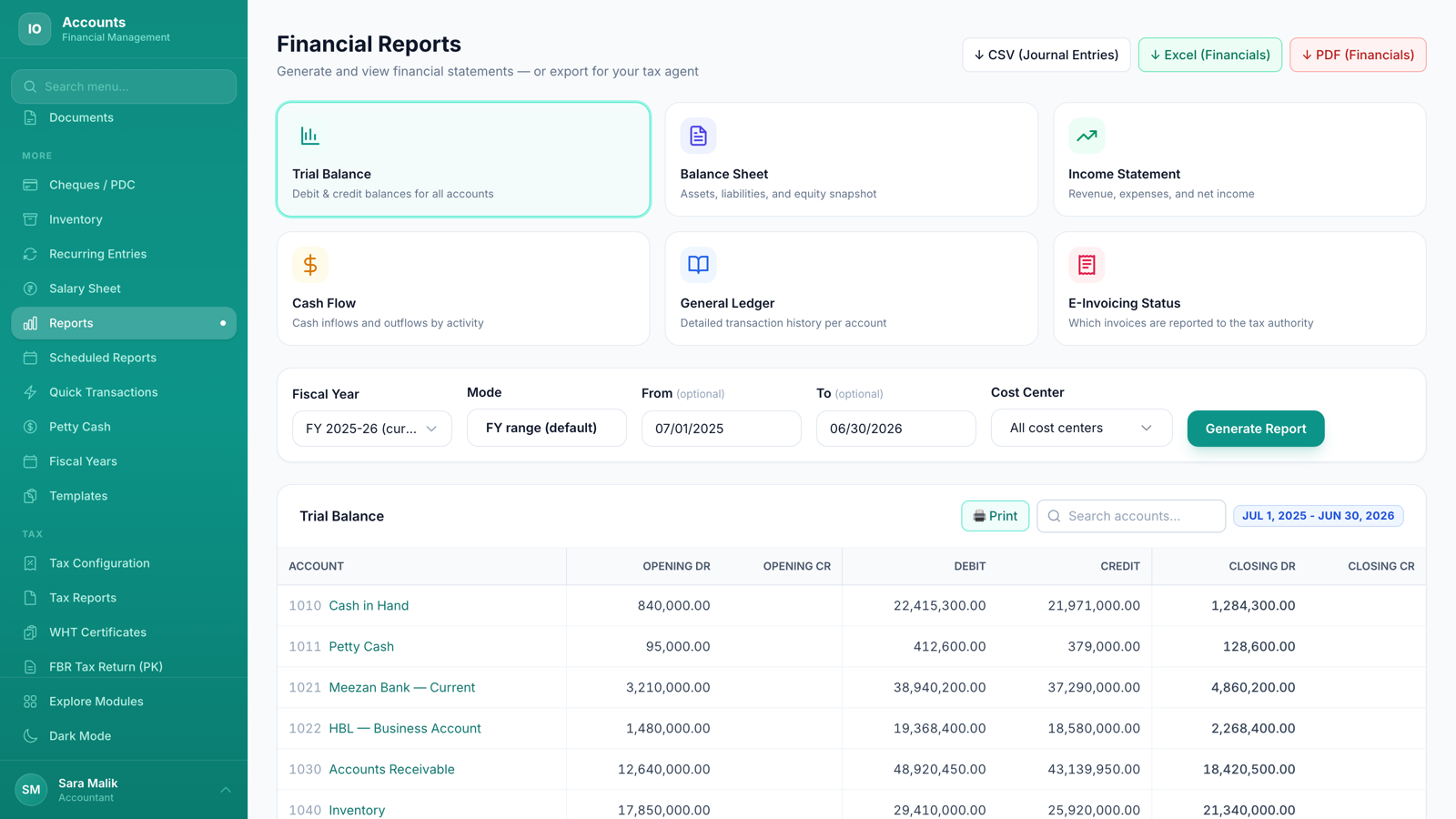The image size is (1456, 819).
Task: Click the credit value 43,139,950.00
Action: click(x=1094, y=769)
